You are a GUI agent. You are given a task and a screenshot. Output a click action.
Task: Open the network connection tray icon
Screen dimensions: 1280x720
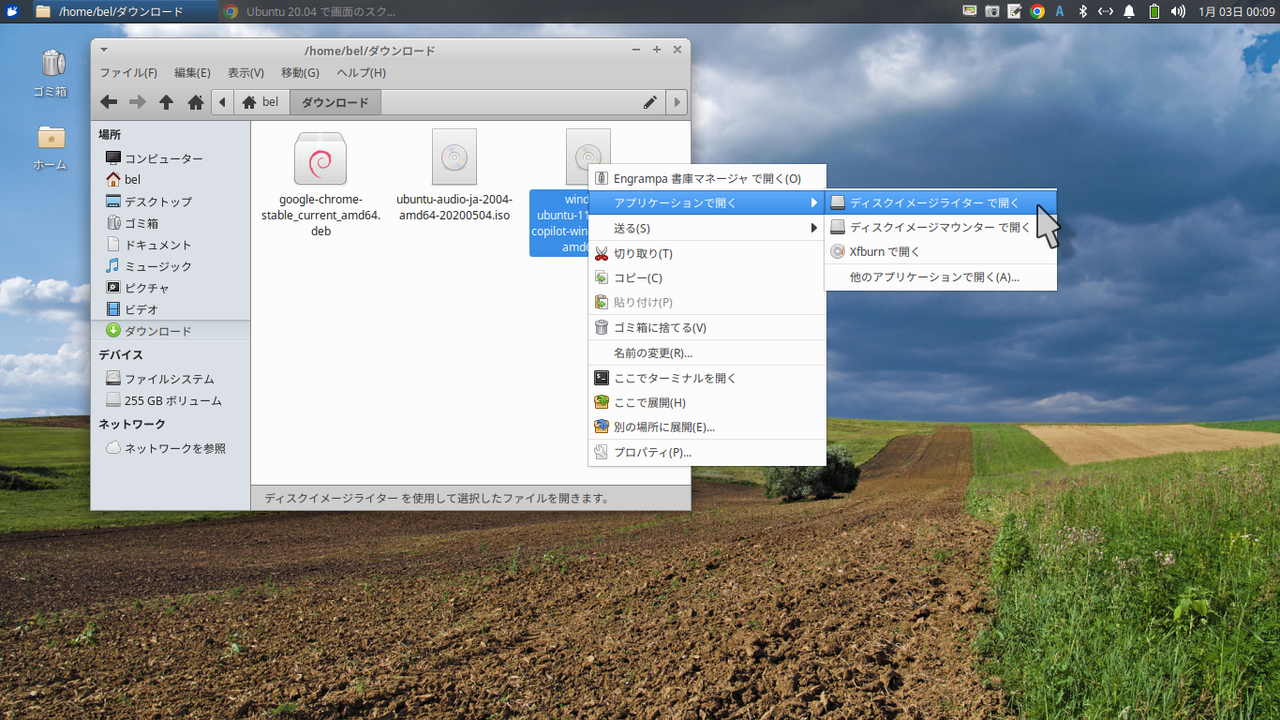click(1105, 12)
